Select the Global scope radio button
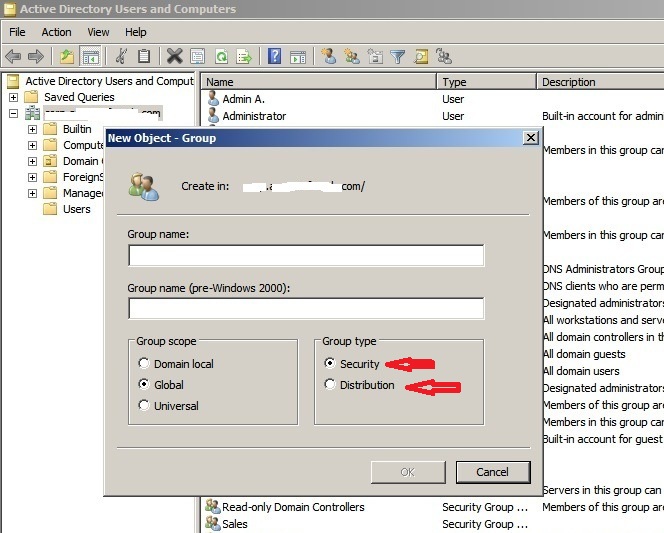The height and width of the screenshot is (533, 664). (x=144, y=384)
